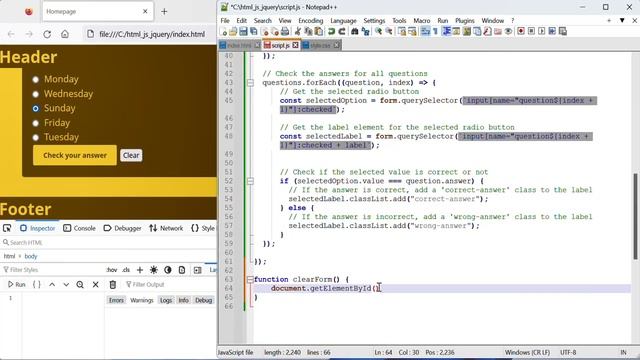Click the previous expression up chevron in console editor
This screenshot has height=360, width=640.
52,284
